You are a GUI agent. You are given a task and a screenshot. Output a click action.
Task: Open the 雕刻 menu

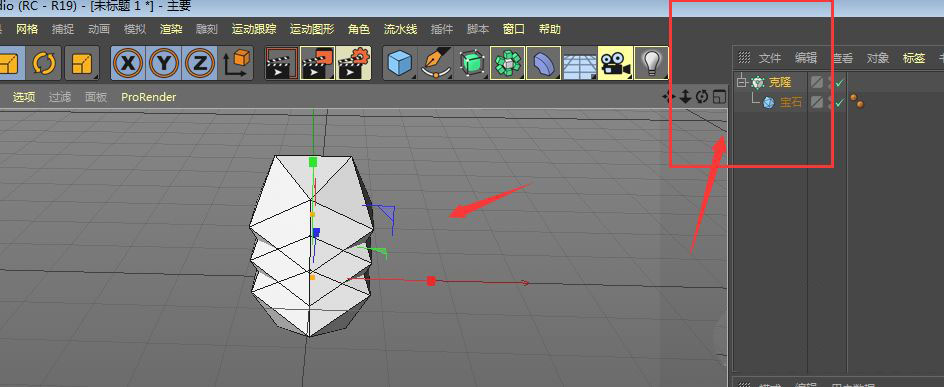(207, 29)
